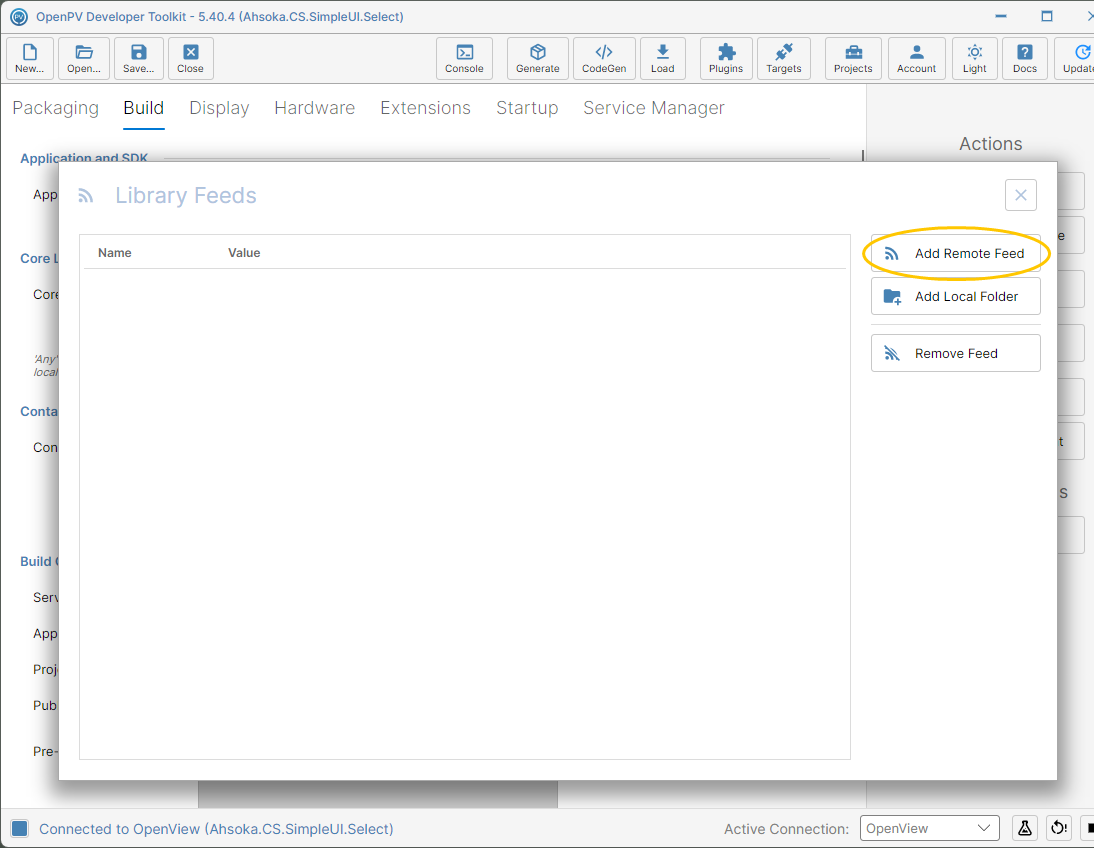Click the Connected to OpenView status text

(216, 829)
